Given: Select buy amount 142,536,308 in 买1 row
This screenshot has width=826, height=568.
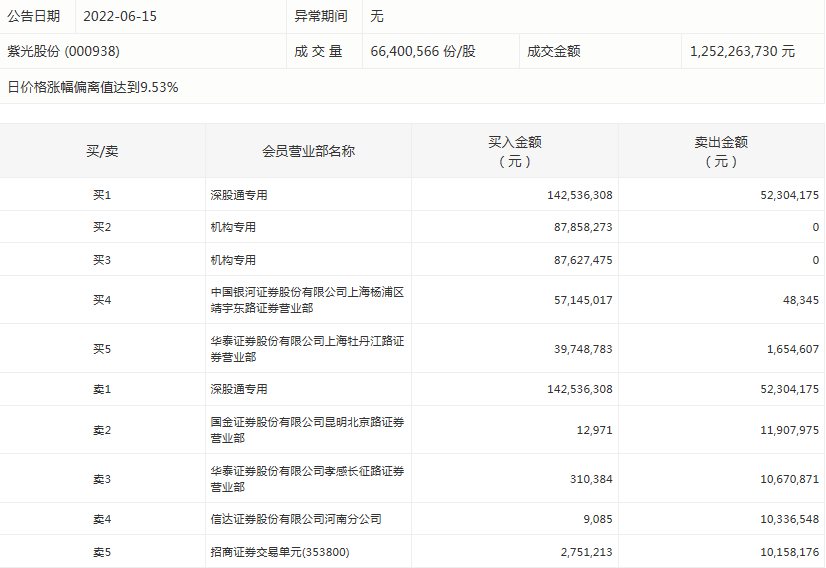Looking at the screenshot, I should [579, 195].
